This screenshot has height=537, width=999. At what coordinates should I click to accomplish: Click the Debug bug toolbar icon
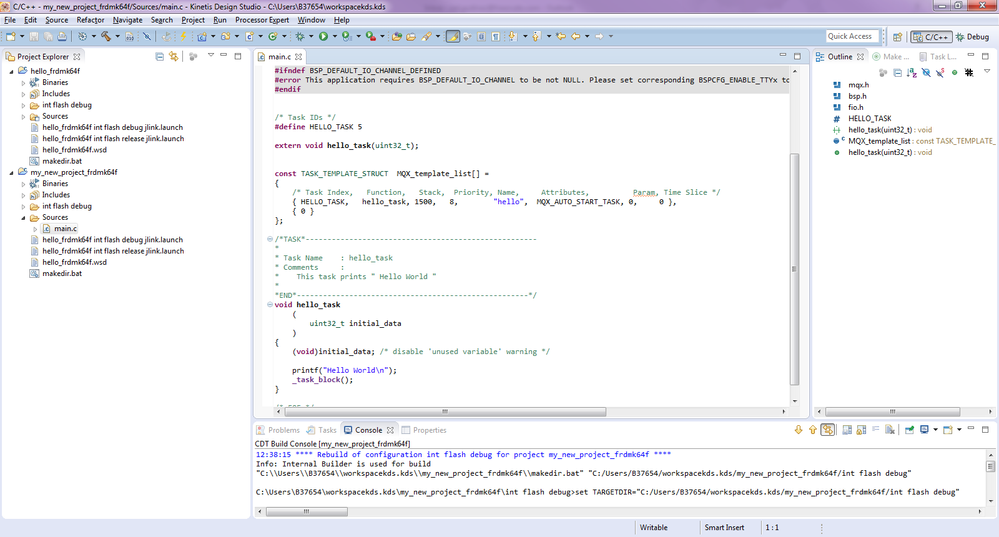[299, 36]
